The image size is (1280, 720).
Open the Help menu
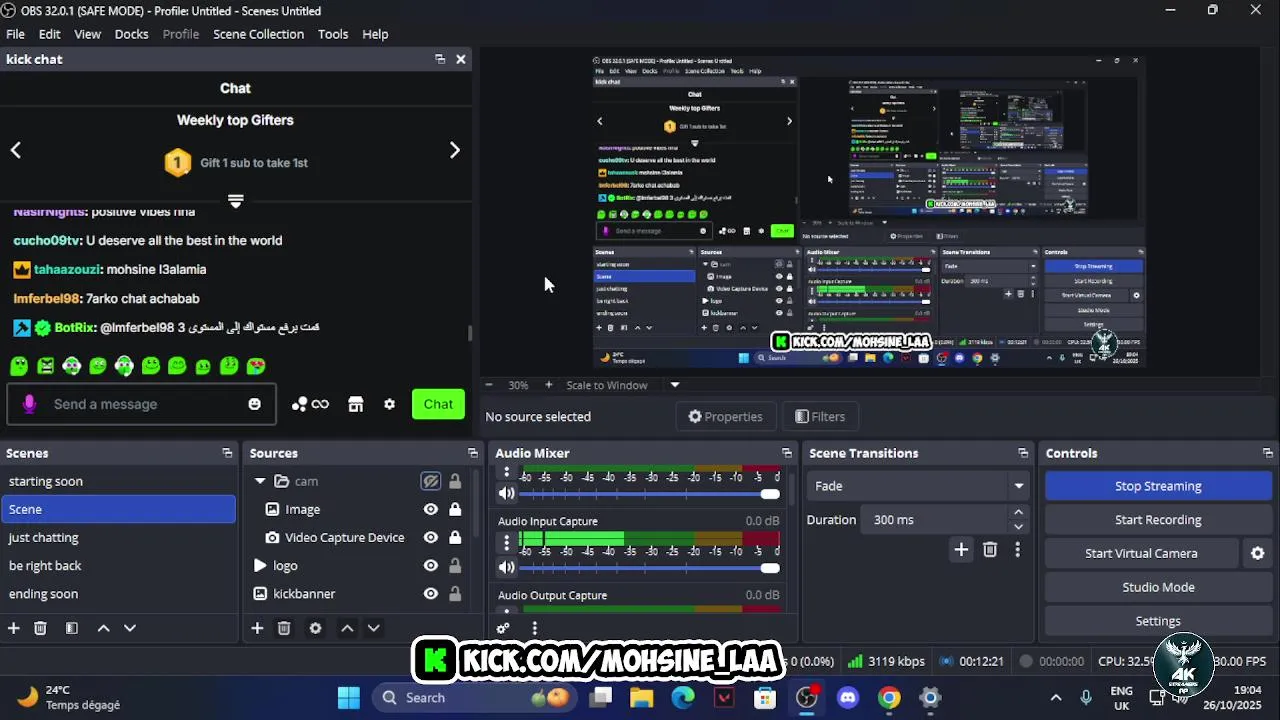point(375,34)
